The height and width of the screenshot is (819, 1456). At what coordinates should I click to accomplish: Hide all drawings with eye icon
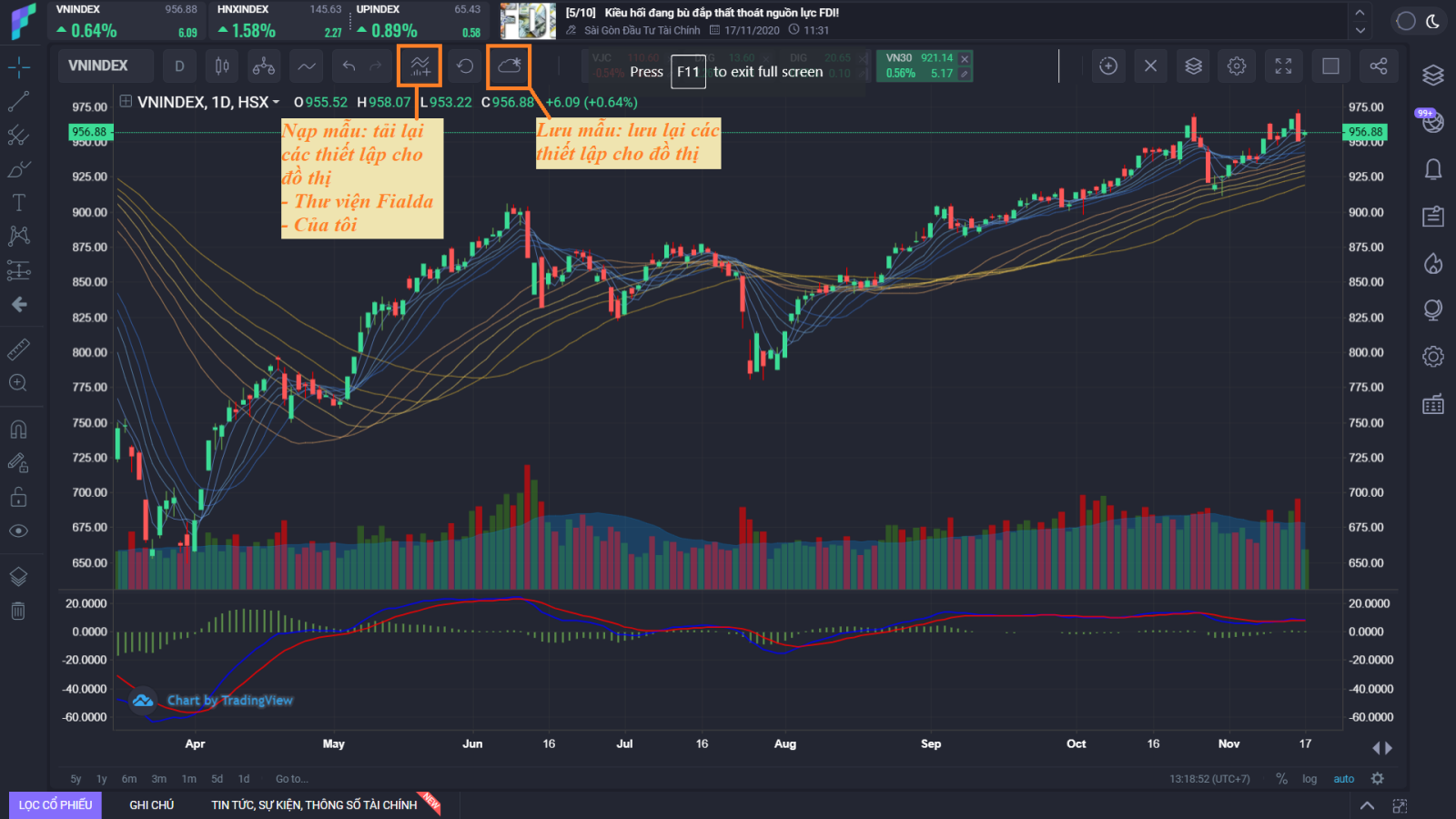pos(18,531)
